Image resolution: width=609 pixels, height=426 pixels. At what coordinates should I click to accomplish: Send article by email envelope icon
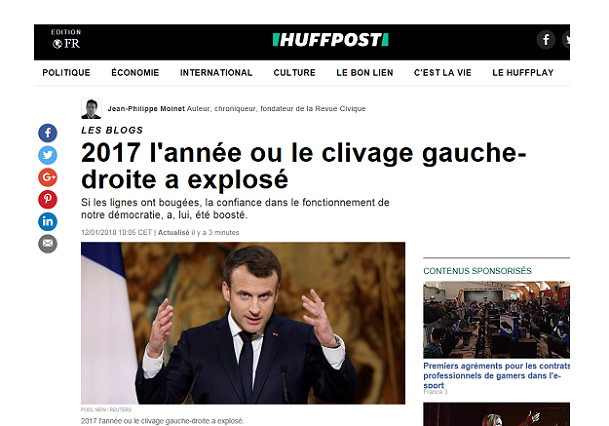point(47,243)
